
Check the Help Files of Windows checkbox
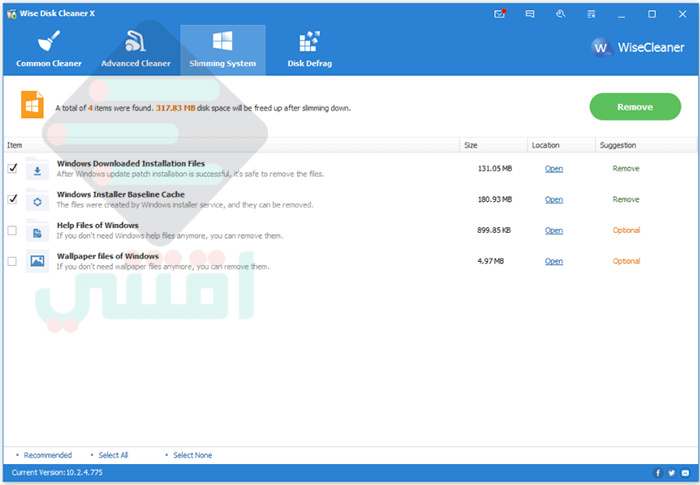click(12, 230)
